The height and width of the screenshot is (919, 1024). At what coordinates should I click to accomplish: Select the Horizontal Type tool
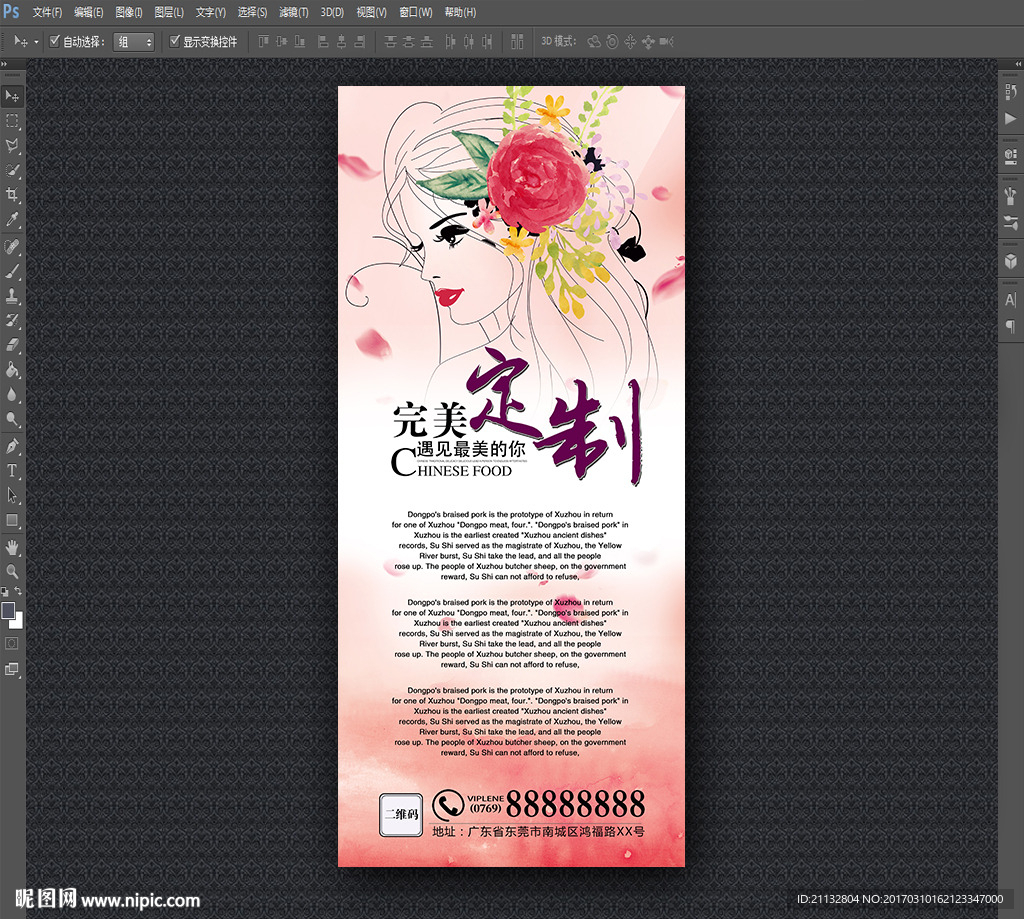point(12,471)
